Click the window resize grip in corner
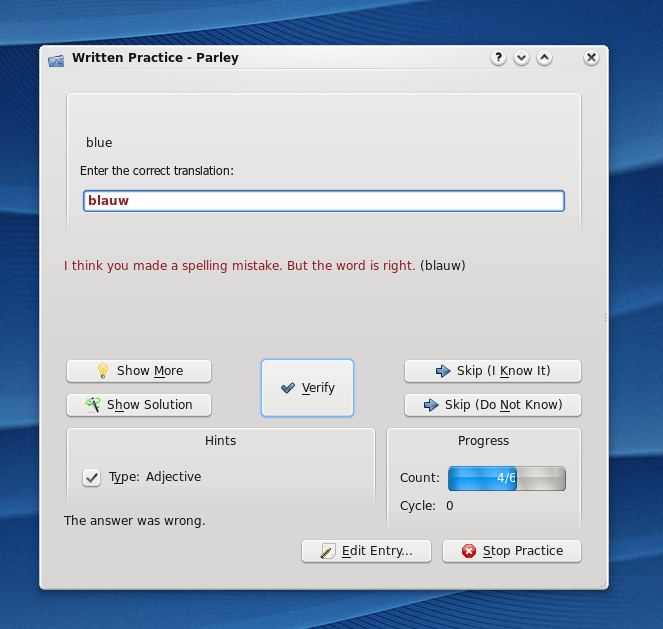Screen dimensions: 663x629 coord(603,585)
